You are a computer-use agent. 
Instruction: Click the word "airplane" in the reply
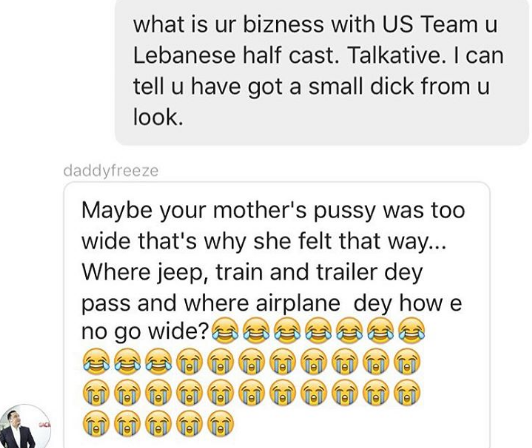point(298,303)
